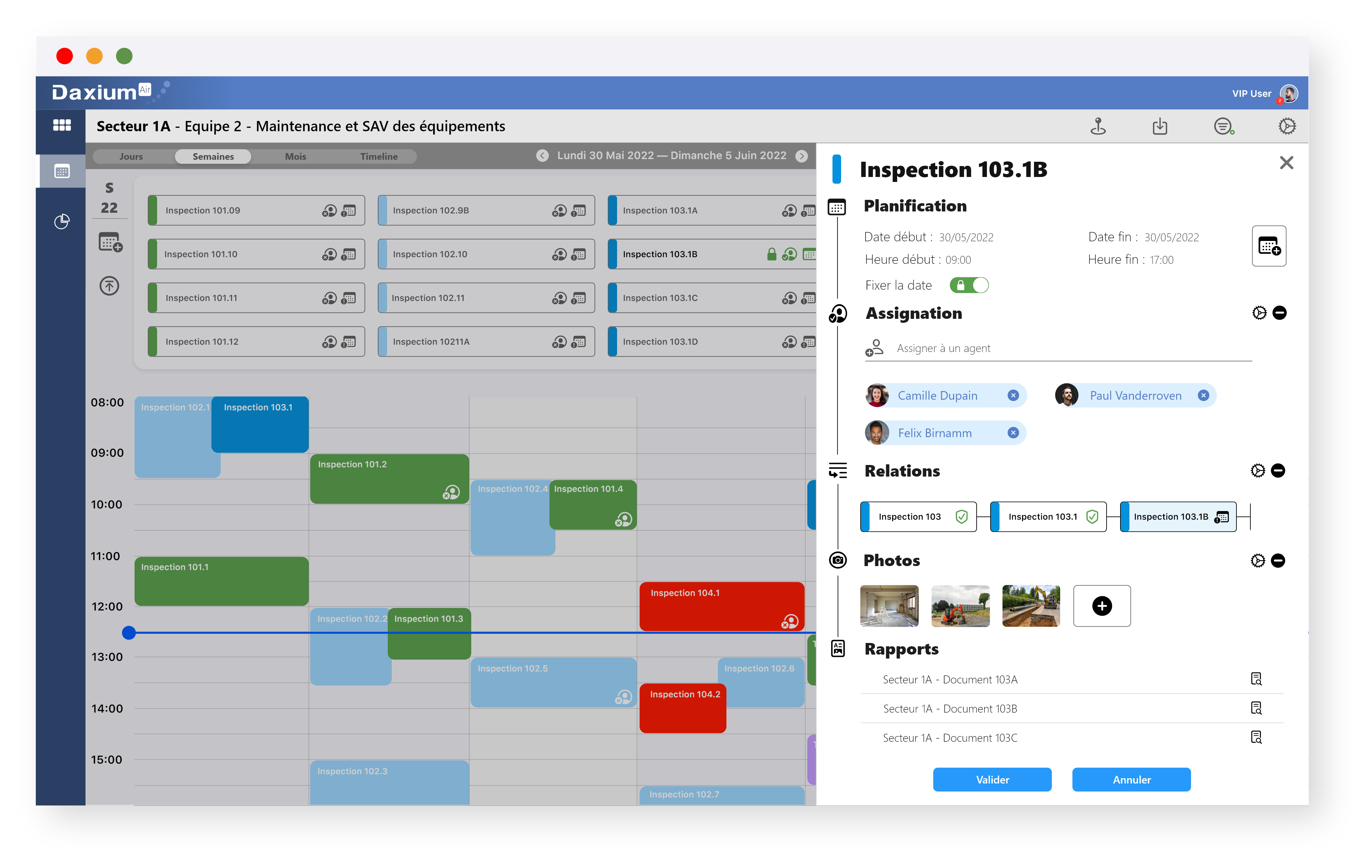Click 'Annuler' to cancel changes

[x=1131, y=779]
